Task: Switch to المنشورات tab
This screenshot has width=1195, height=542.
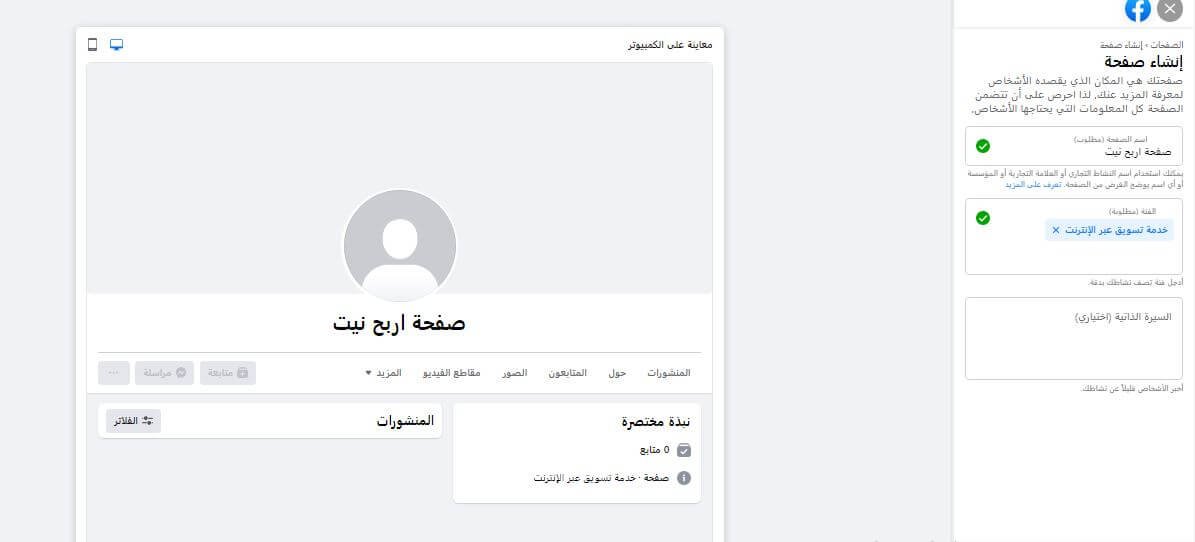Action: (x=668, y=373)
